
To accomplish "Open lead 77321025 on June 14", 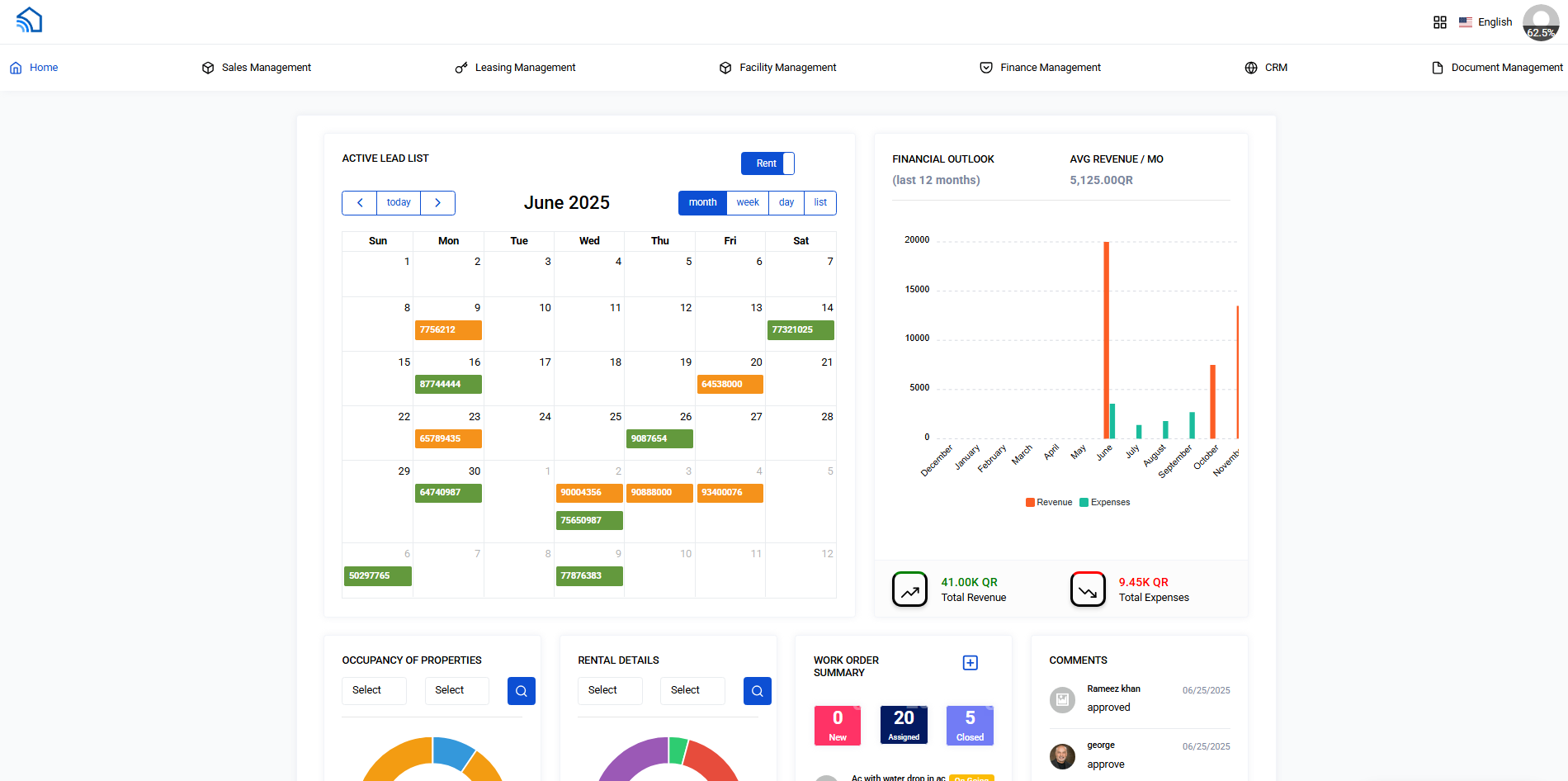I will point(801,330).
